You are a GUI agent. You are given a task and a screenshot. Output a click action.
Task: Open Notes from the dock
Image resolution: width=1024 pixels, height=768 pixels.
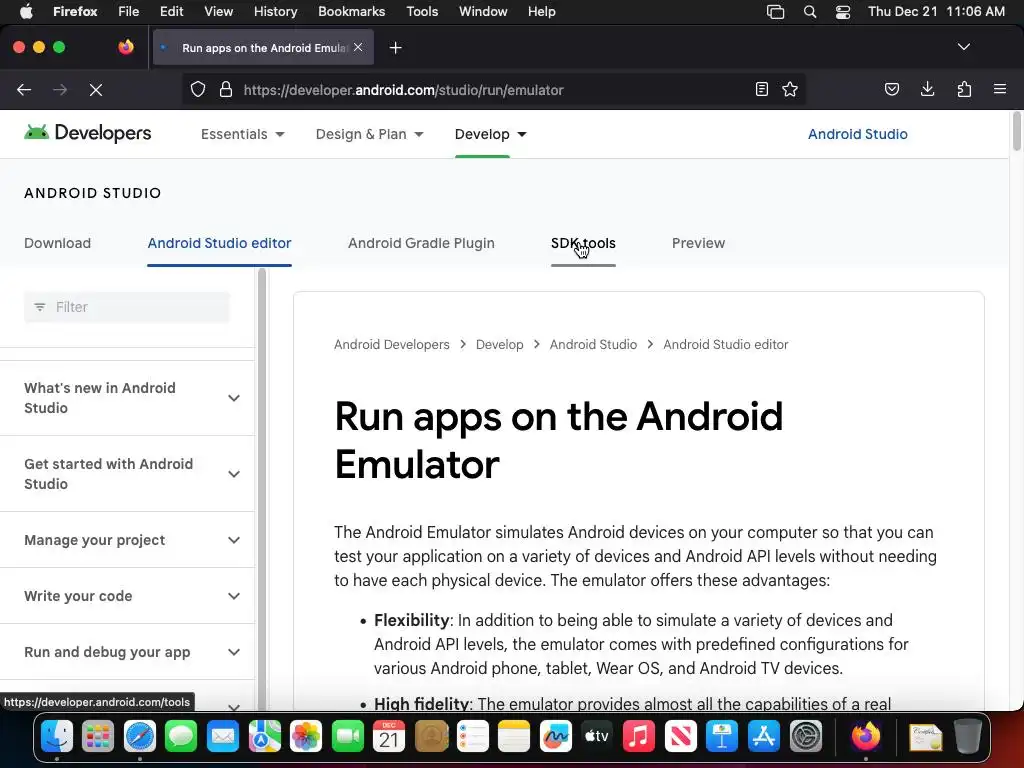pyautogui.click(x=514, y=737)
